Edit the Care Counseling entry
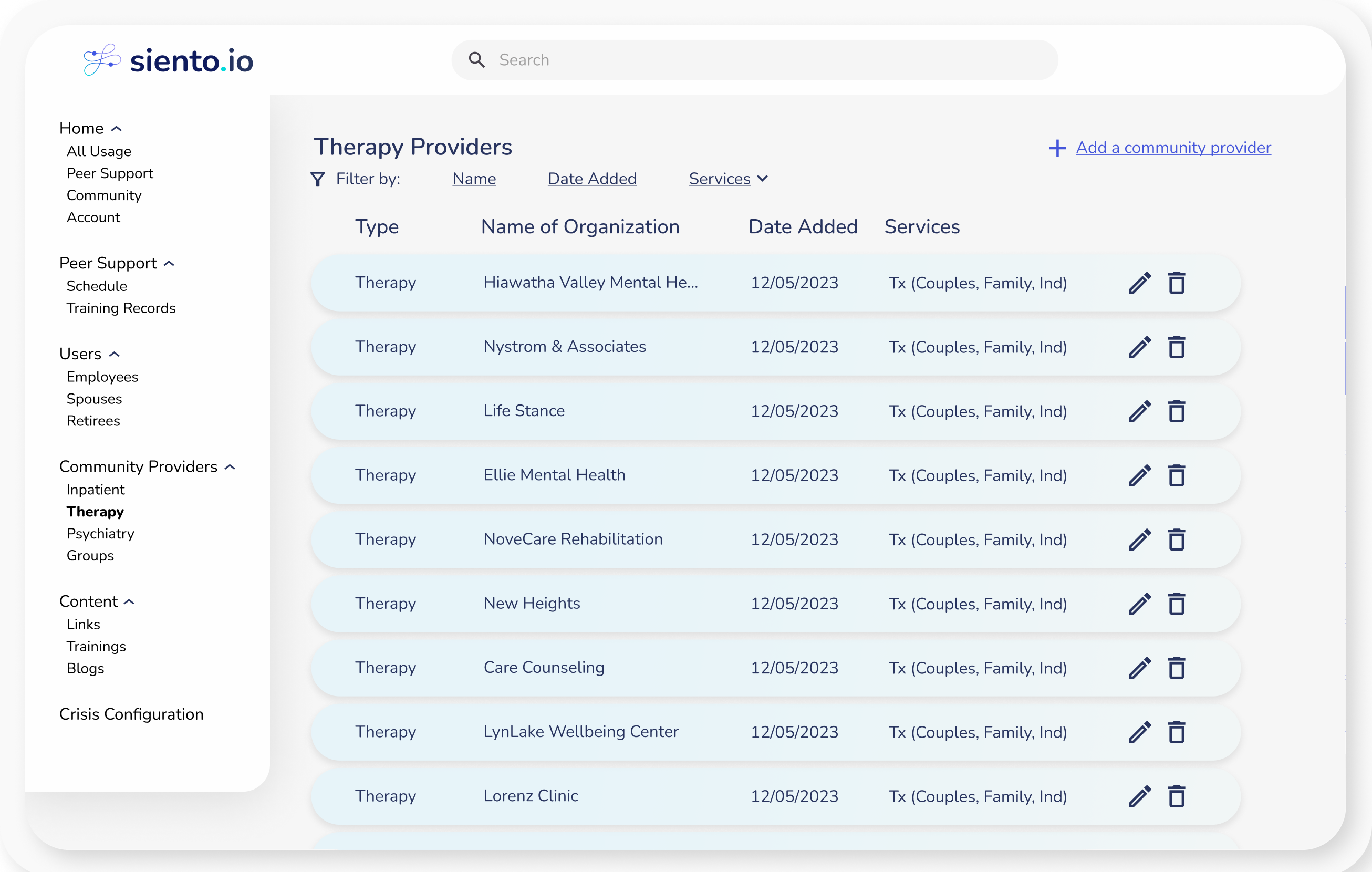 (1139, 667)
